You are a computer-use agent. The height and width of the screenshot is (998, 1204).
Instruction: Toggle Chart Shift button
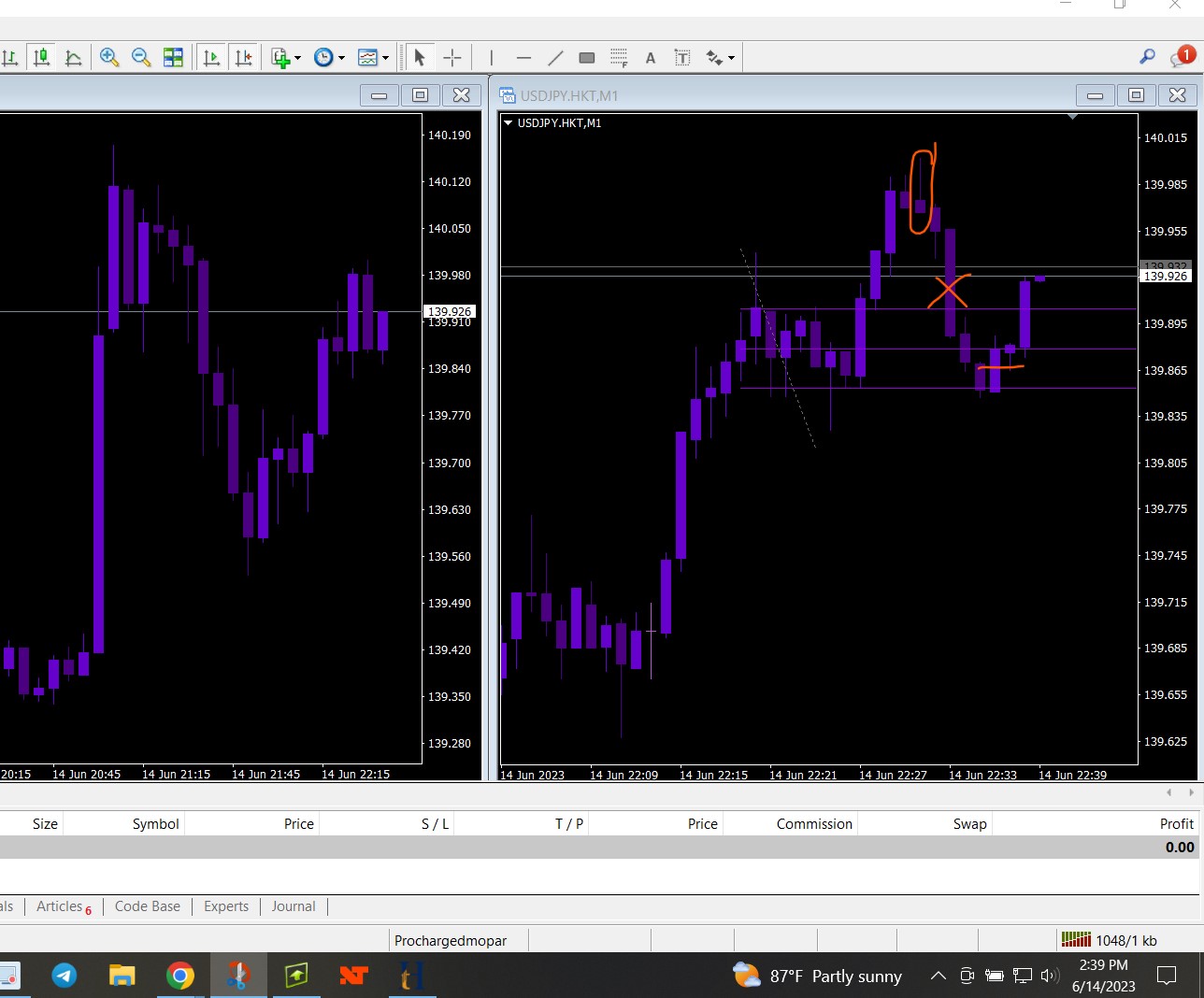coord(243,58)
